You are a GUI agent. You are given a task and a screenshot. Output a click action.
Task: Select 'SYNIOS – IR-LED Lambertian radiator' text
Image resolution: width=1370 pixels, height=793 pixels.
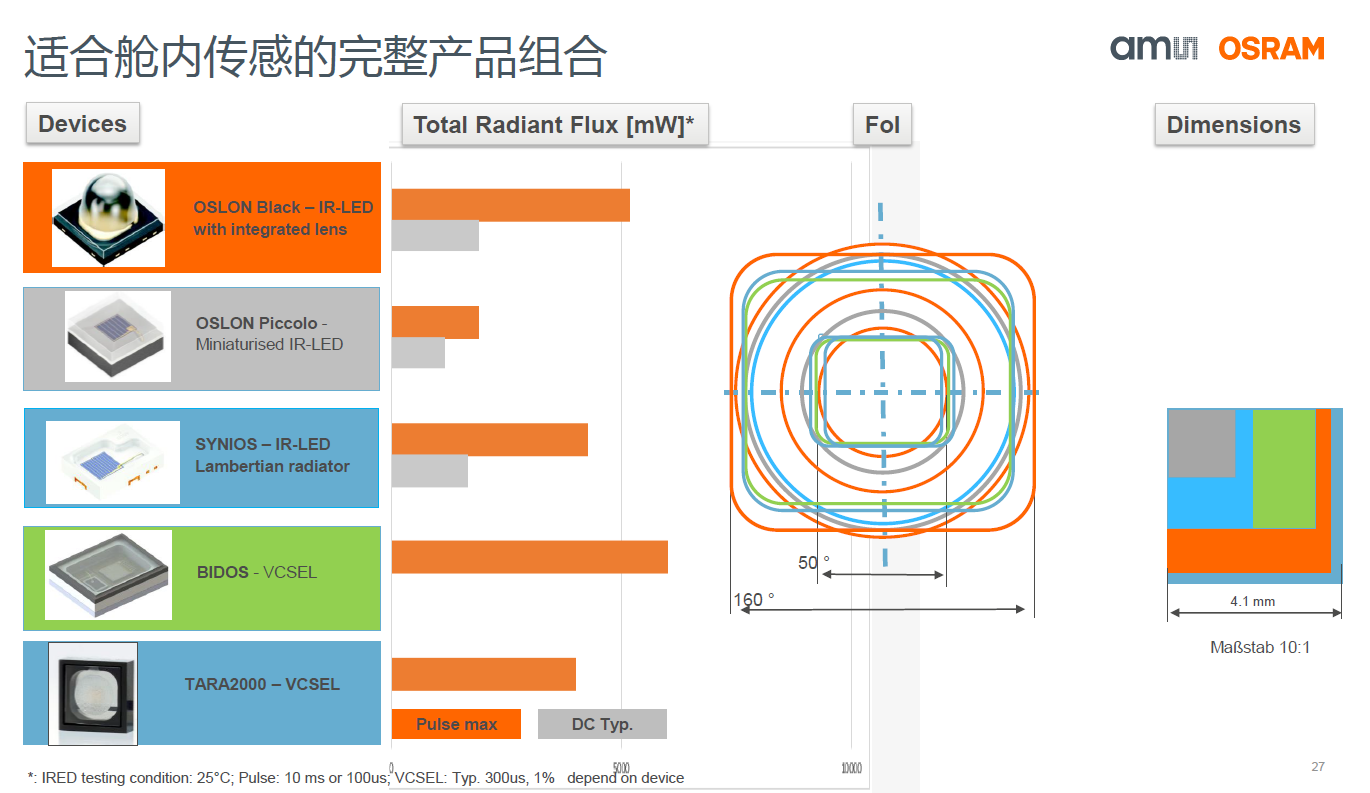272,455
